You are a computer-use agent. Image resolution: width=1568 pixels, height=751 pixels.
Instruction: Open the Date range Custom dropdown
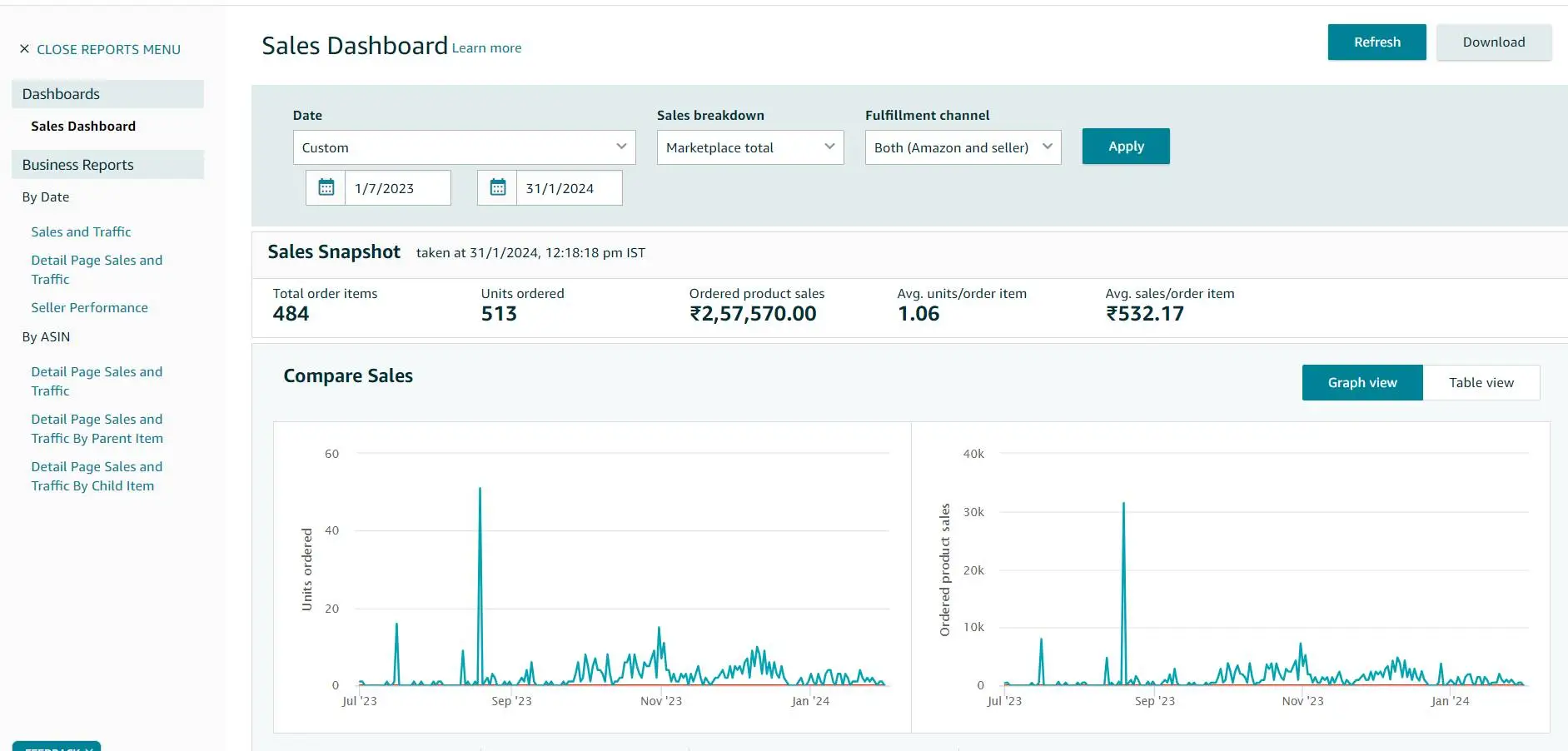click(464, 147)
